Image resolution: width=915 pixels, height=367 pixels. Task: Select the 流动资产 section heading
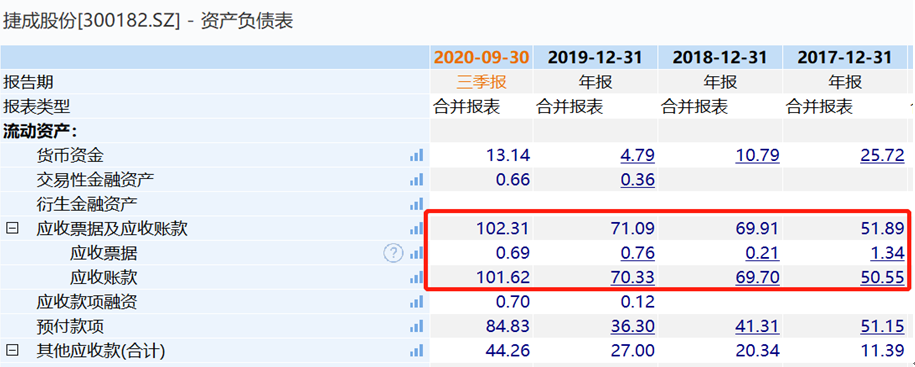40,131
